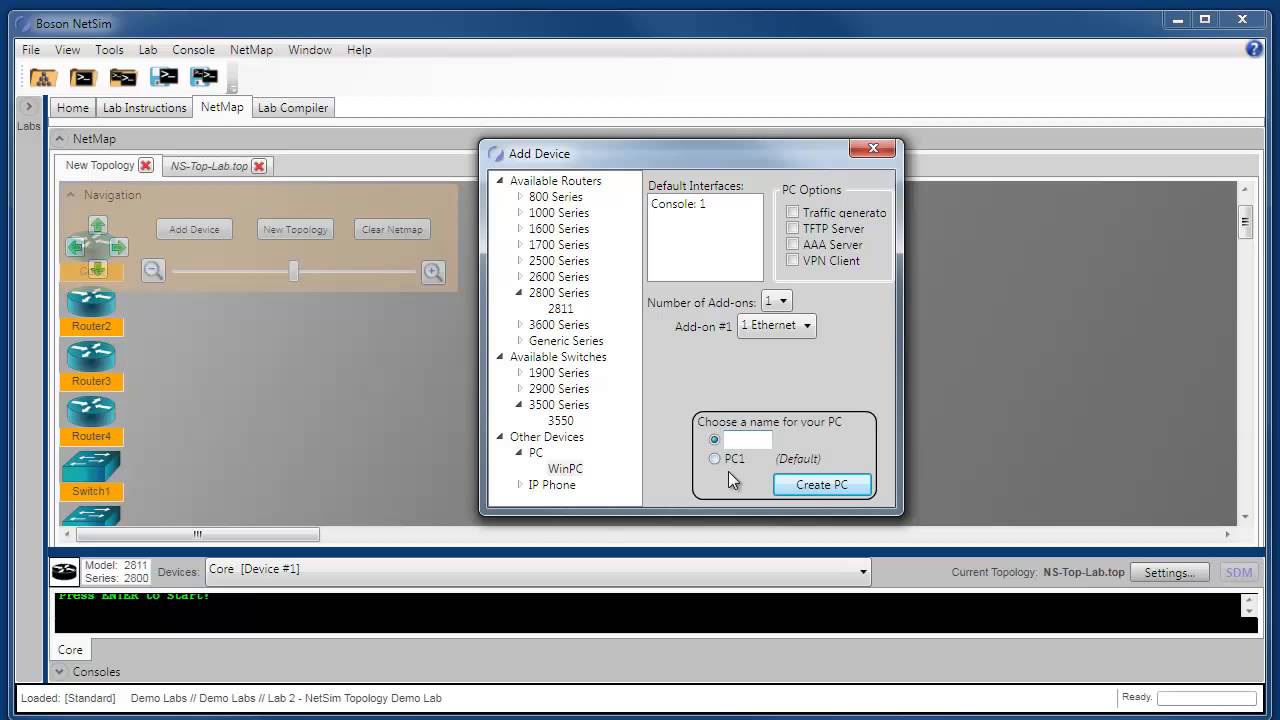Select the Router3 device icon
Screen dimensions: 1280x720
[91, 357]
